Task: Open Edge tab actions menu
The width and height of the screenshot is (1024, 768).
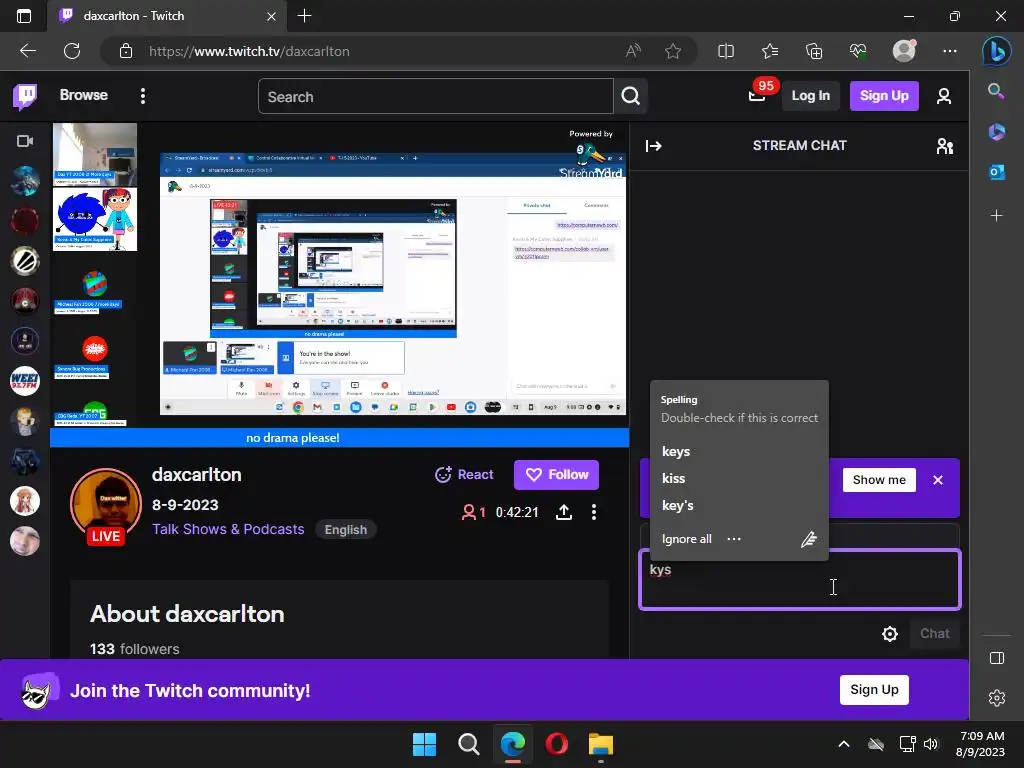Action: [x=24, y=16]
